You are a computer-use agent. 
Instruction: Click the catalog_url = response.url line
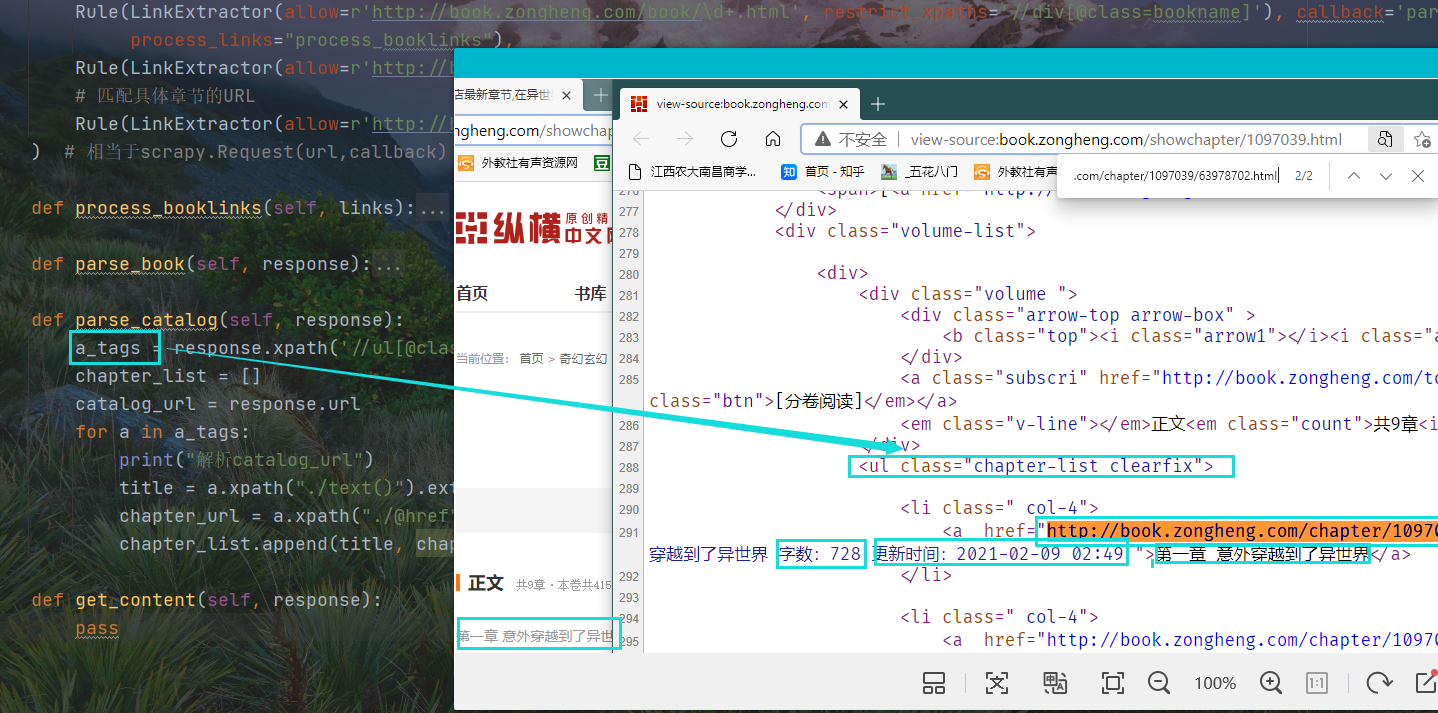(x=218, y=404)
